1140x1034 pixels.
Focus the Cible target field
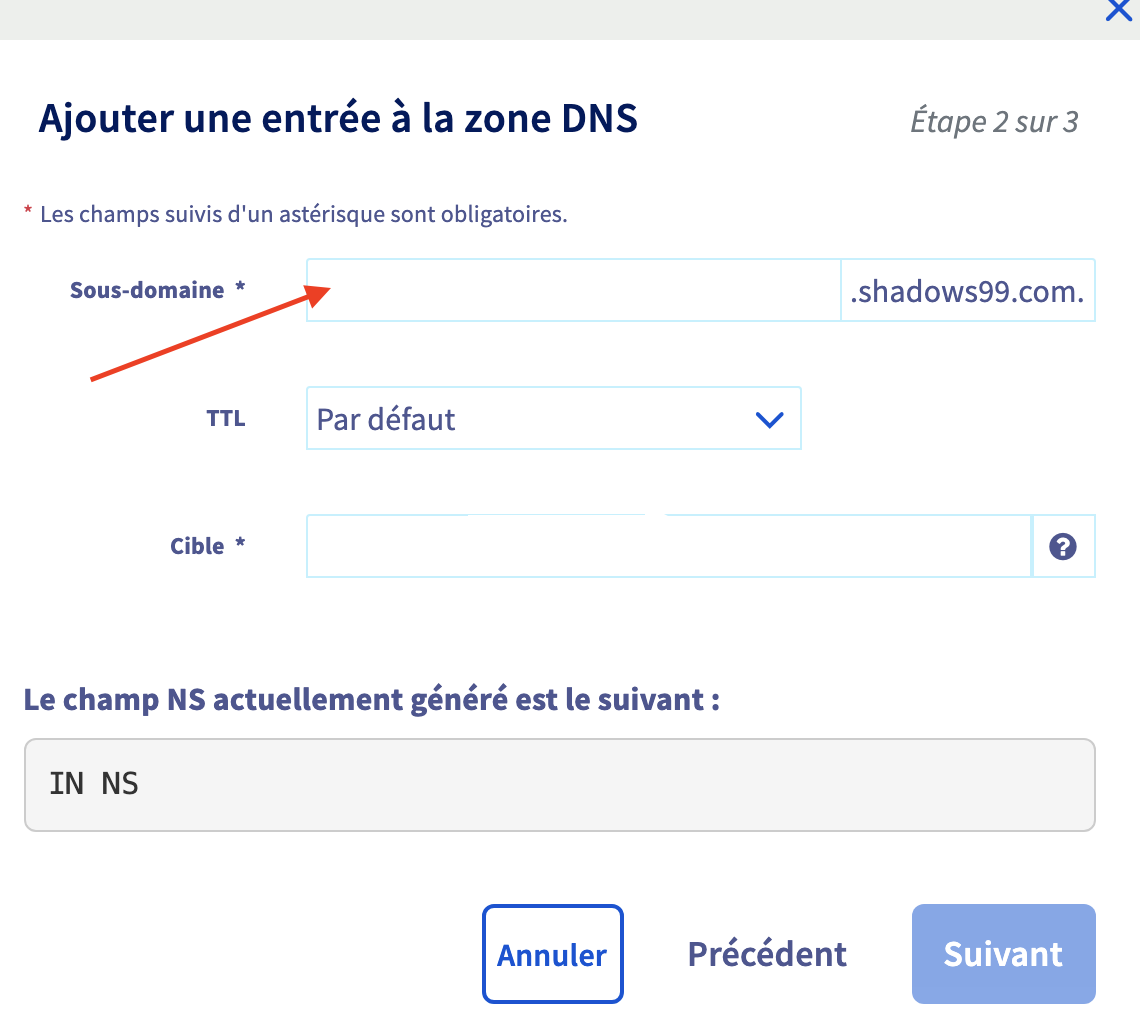coord(669,546)
